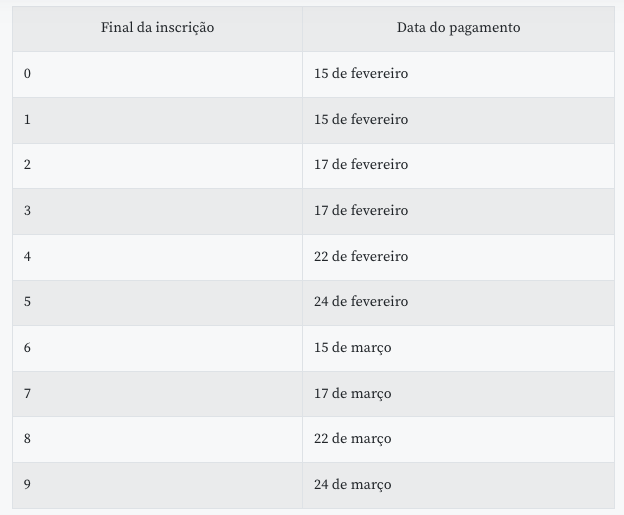Select the "24 de março" payment date
Screen dimensions: 624x515
(352, 485)
